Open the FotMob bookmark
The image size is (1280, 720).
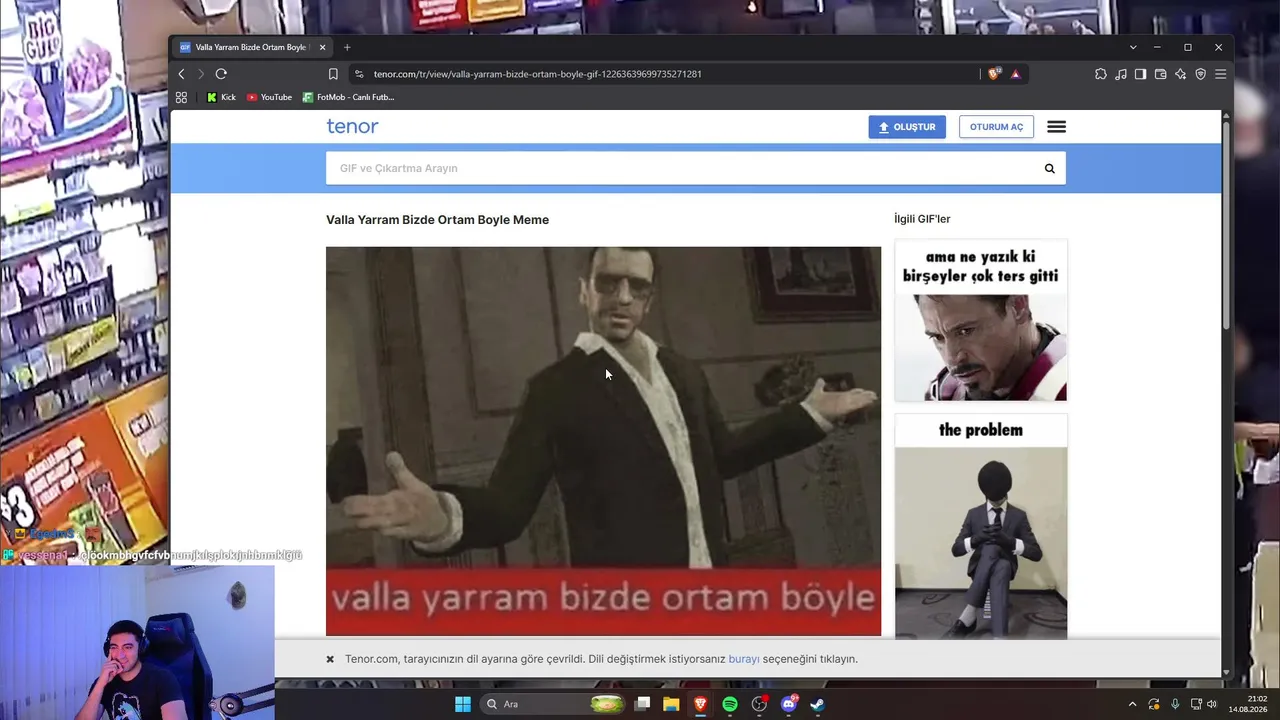(x=349, y=97)
